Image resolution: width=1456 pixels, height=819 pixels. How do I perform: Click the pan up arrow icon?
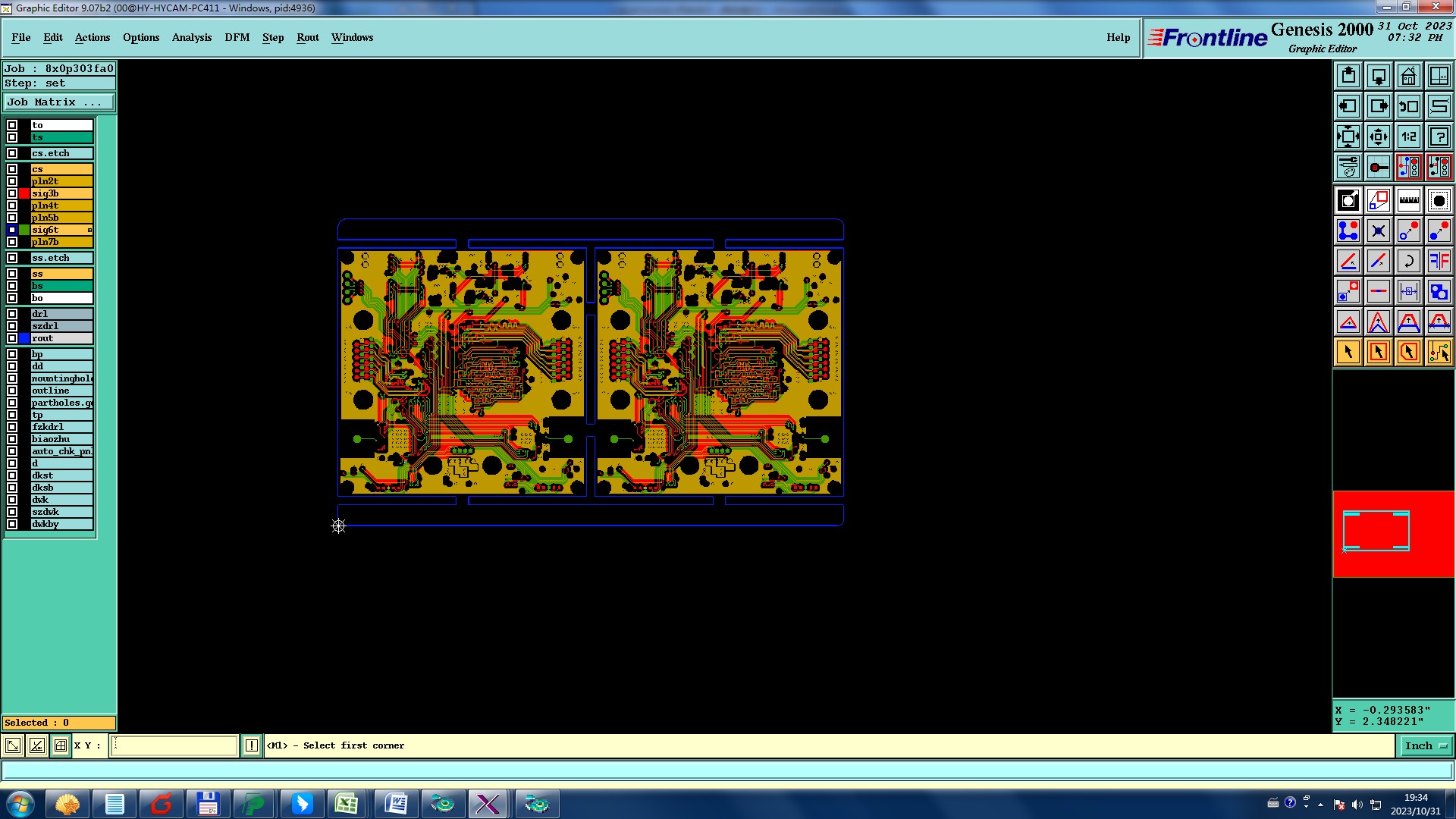pyautogui.click(x=1348, y=76)
